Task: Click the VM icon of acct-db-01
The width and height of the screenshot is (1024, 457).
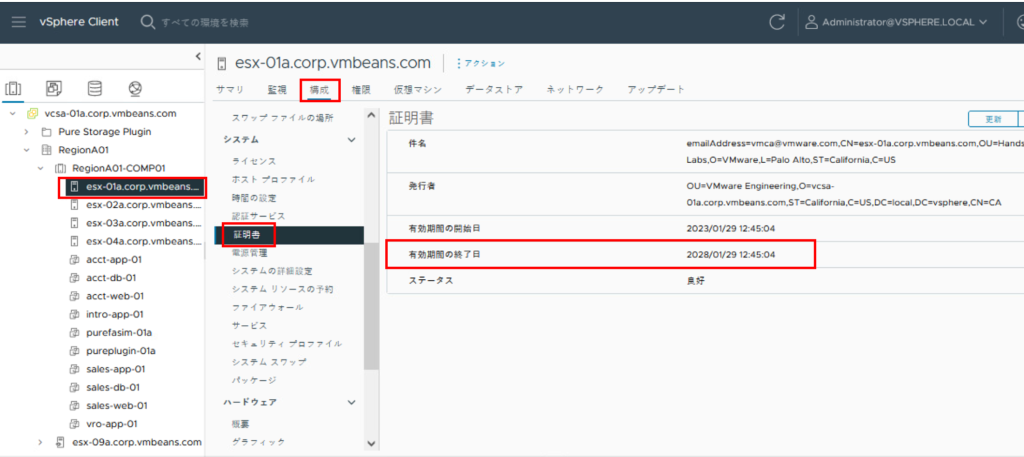Action: coord(74,278)
